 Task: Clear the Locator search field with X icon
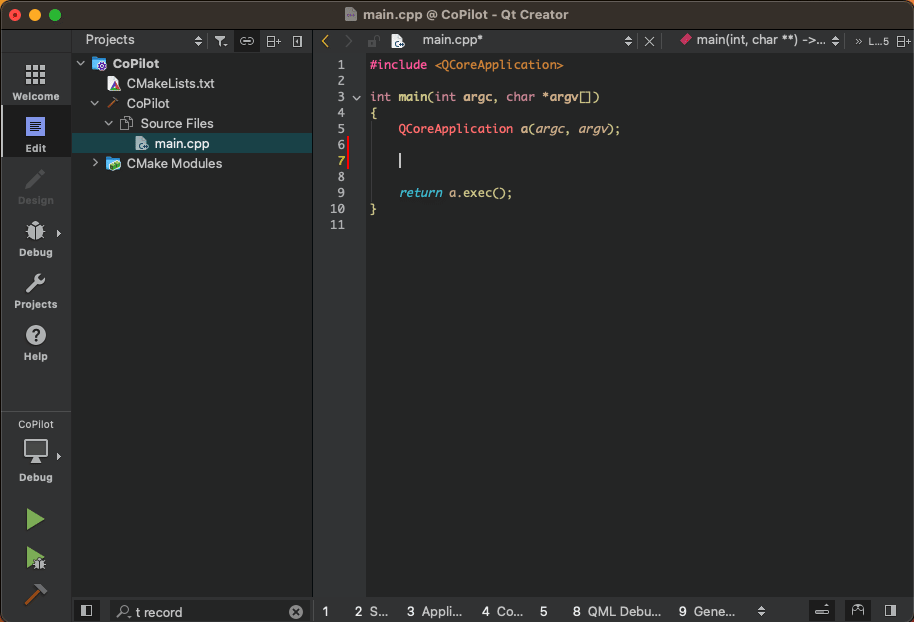(x=295, y=611)
